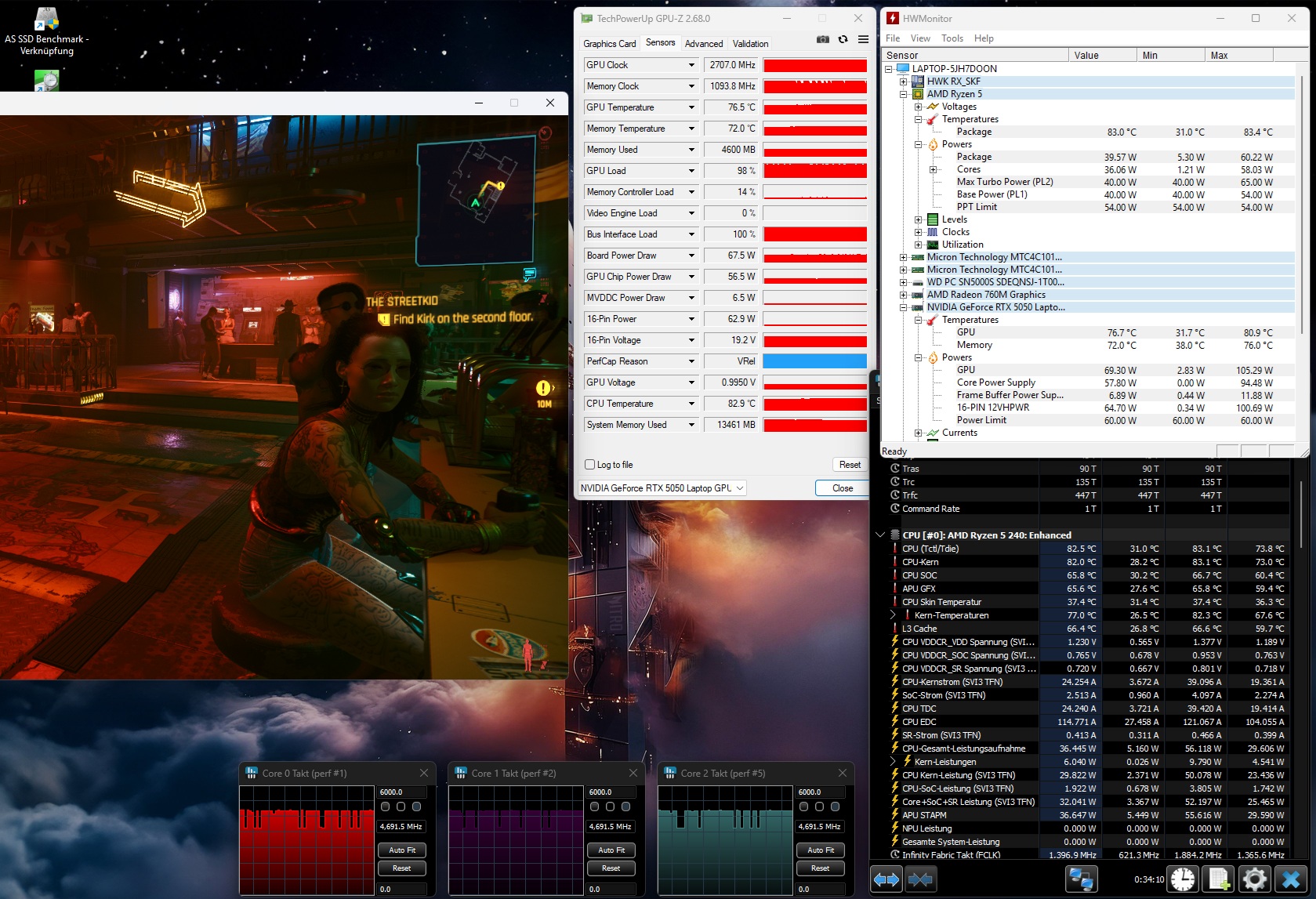The image size is (1316, 899).
Task: Open the GPU Clock sensor dropdown
Action: (691, 65)
